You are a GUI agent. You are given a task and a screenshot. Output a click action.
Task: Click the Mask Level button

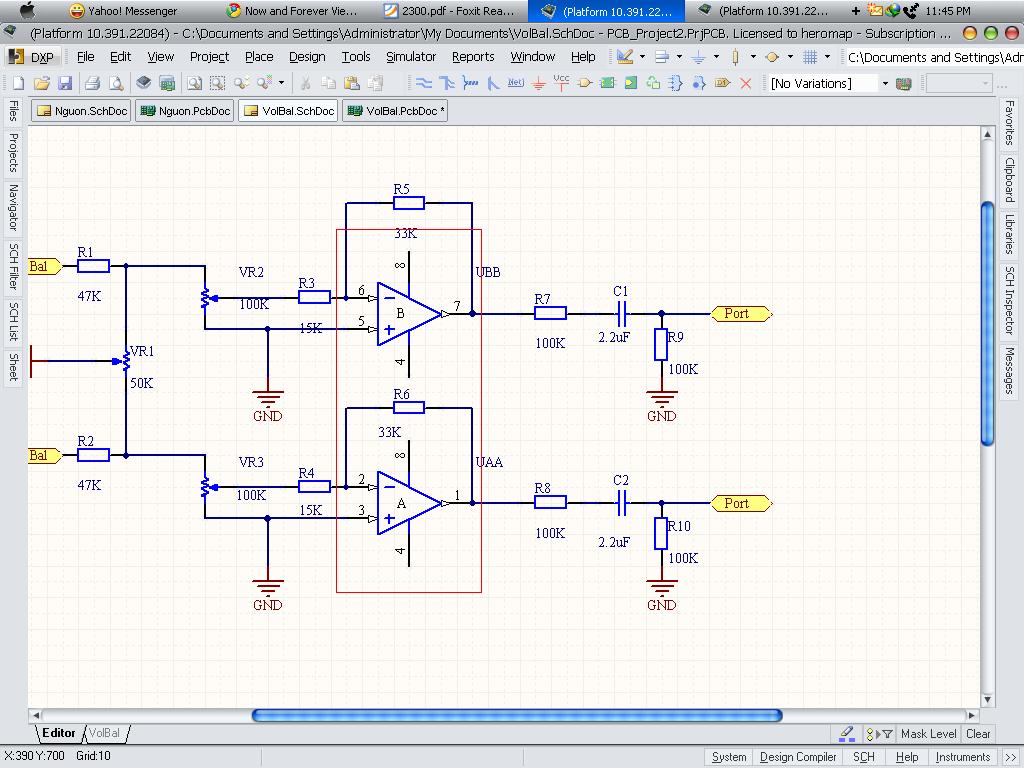(928, 733)
